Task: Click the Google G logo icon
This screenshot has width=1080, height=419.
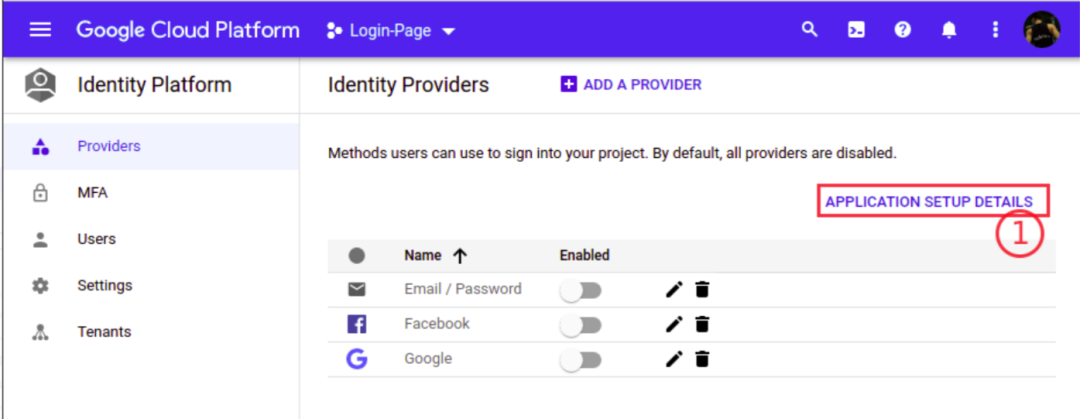Action: click(x=356, y=359)
